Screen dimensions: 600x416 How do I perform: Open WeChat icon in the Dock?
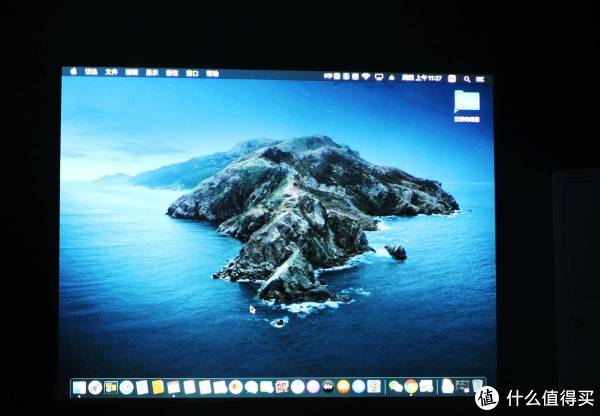pyautogui.click(x=395, y=386)
